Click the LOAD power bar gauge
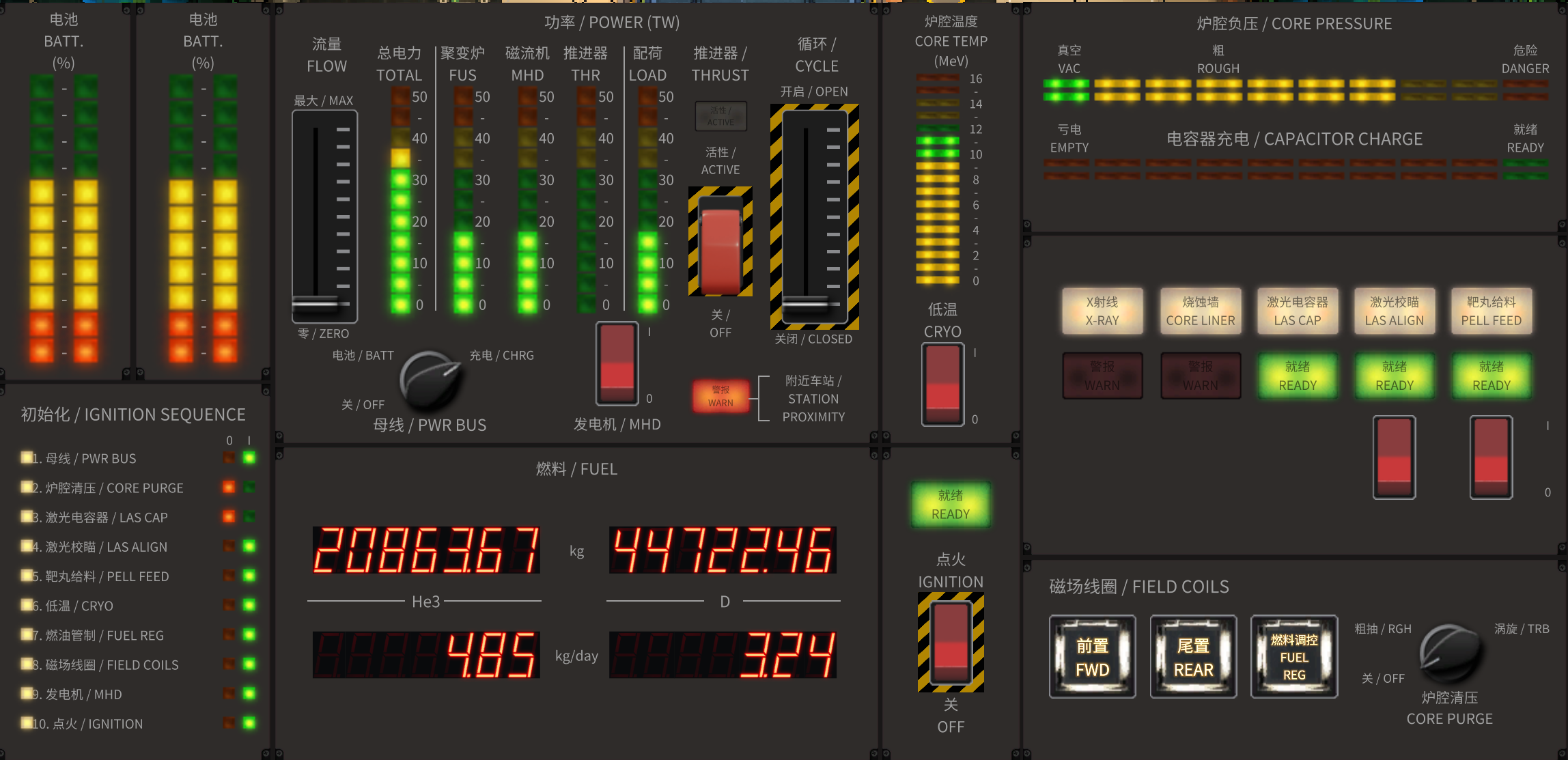The width and height of the screenshot is (1568, 760). [x=647, y=200]
